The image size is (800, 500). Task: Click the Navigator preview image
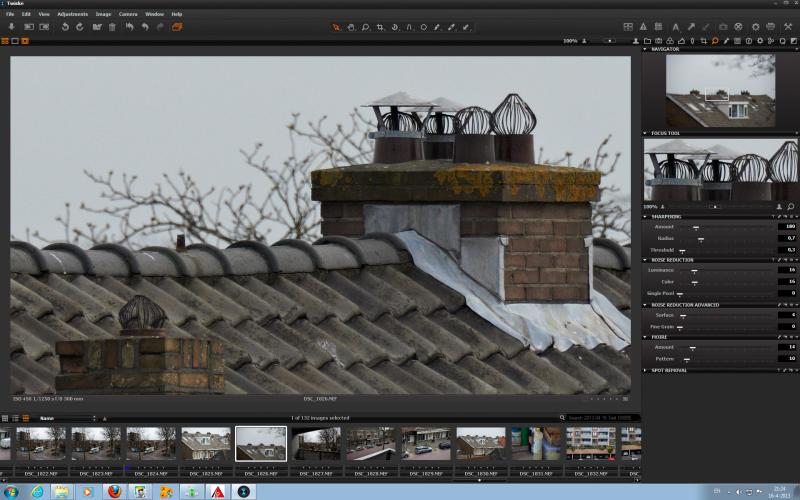pos(720,91)
